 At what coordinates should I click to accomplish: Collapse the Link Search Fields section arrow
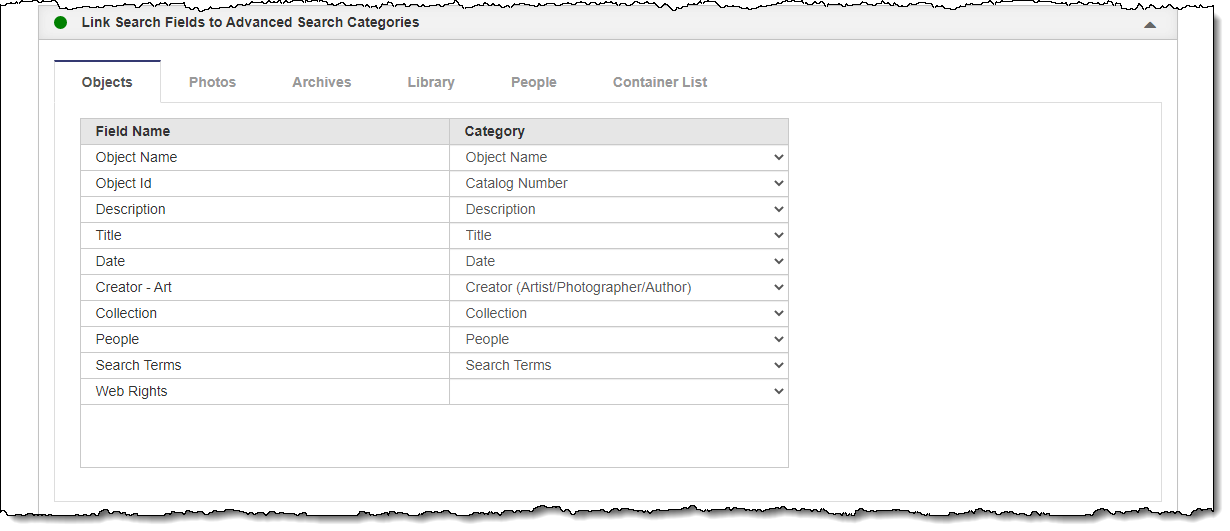click(1150, 24)
